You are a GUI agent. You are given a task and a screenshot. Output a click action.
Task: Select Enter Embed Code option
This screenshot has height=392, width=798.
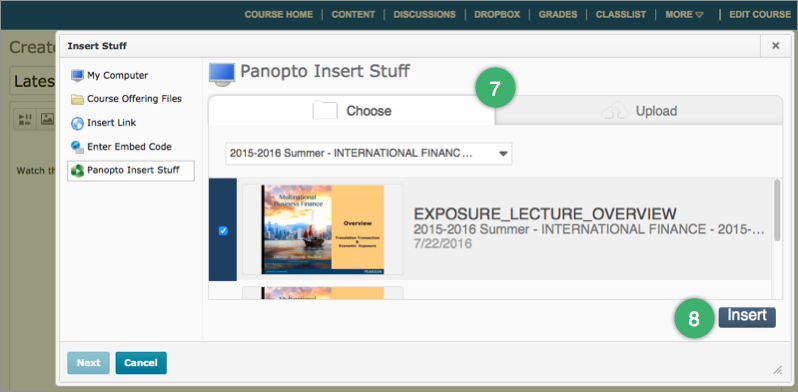pos(130,147)
